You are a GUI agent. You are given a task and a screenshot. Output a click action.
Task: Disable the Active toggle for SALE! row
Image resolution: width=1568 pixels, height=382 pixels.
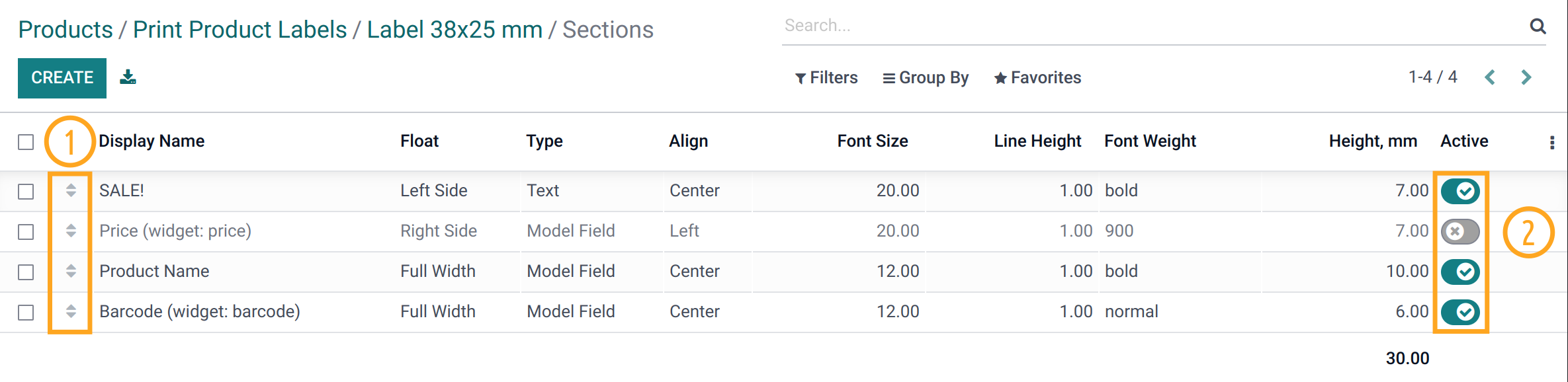point(1460,191)
